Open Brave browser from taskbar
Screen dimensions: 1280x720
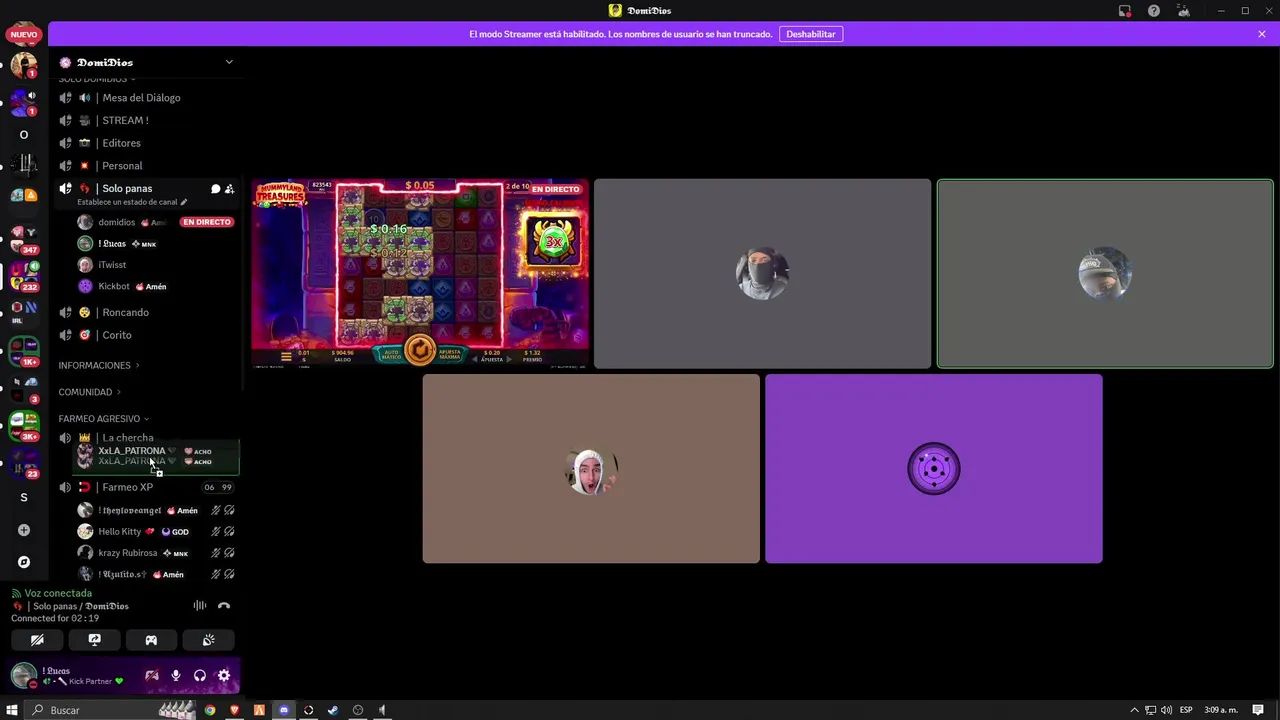coord(235,710)
